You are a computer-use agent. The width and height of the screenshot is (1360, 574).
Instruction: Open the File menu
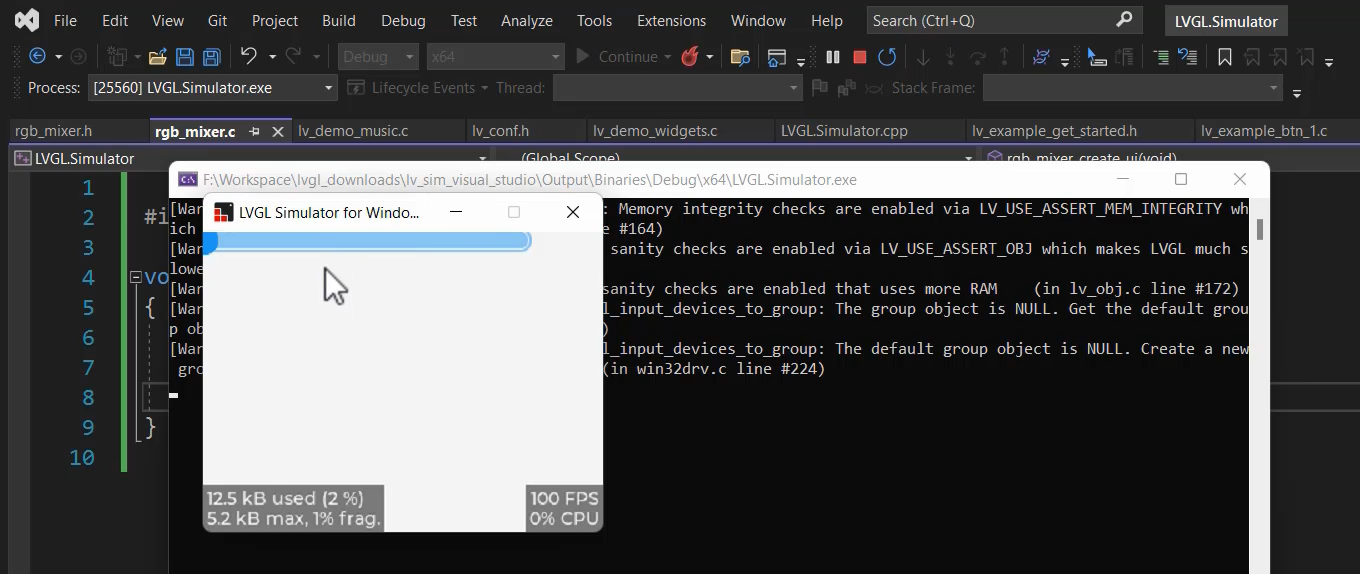point(65,20)
